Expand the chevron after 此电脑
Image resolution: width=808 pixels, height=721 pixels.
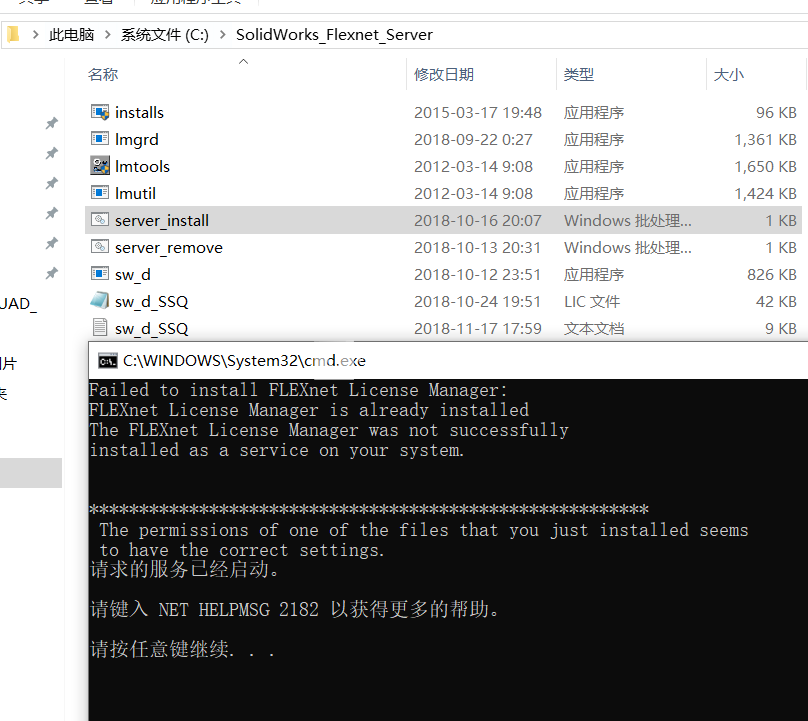coord(108,35)
